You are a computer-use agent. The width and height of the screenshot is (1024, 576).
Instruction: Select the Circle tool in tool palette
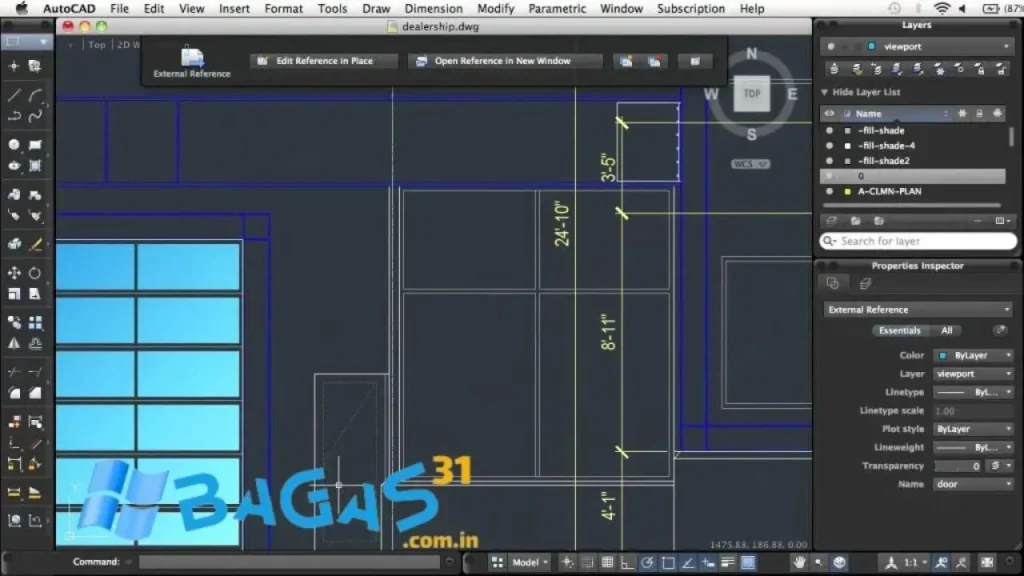coord(14,144)
